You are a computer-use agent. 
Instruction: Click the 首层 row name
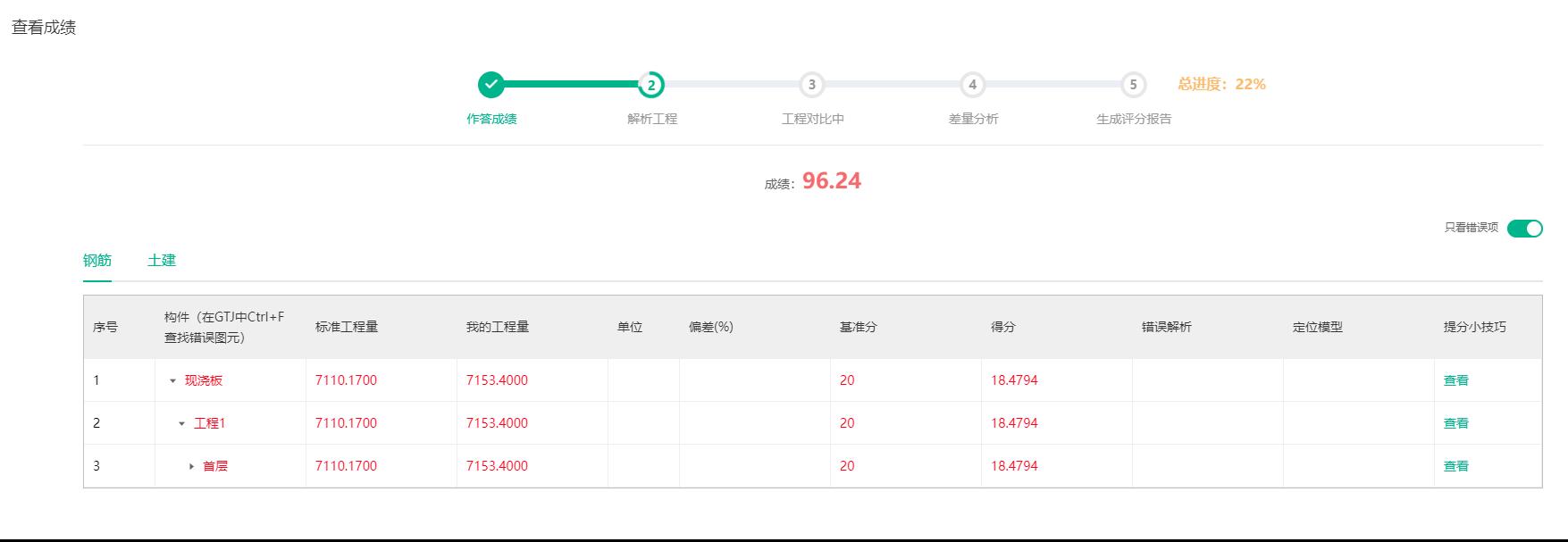[215, 466]
